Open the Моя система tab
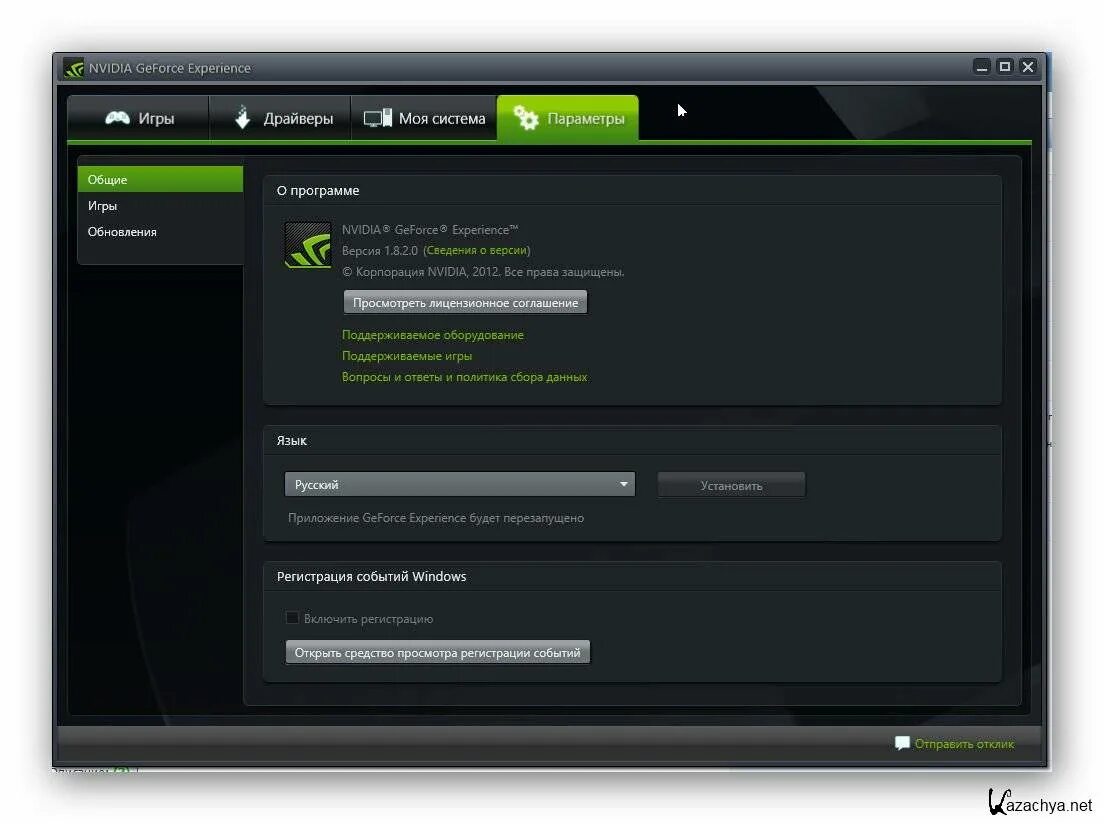The width and height of the screenshot is (1104, 824). pos(424,118)
